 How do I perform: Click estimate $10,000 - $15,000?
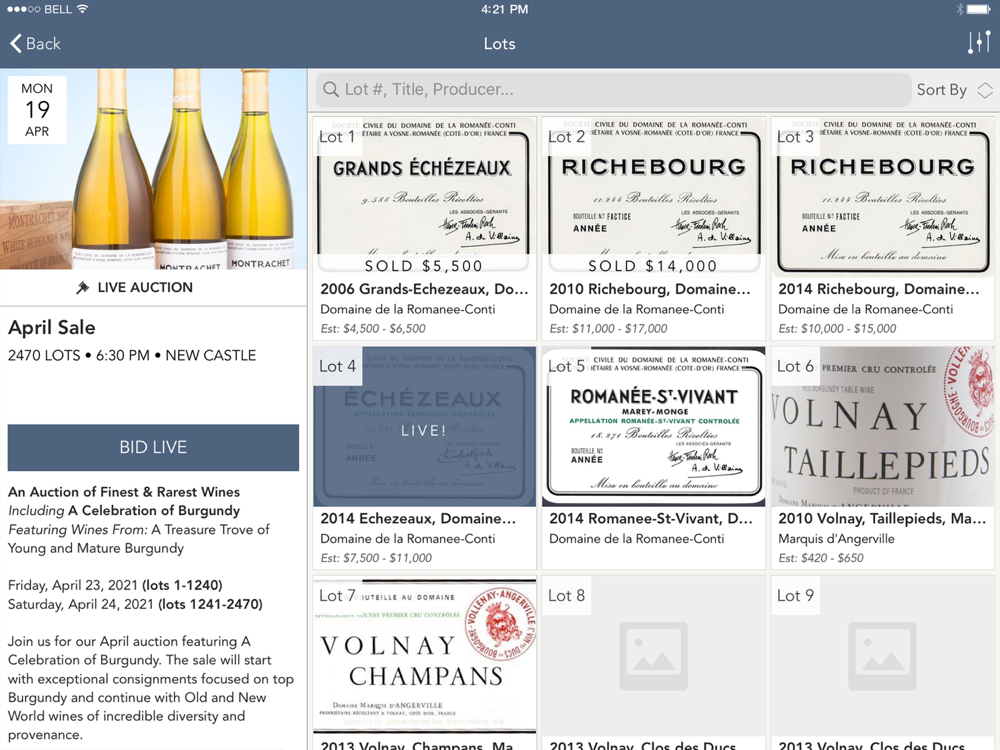(x=837, y=328)
